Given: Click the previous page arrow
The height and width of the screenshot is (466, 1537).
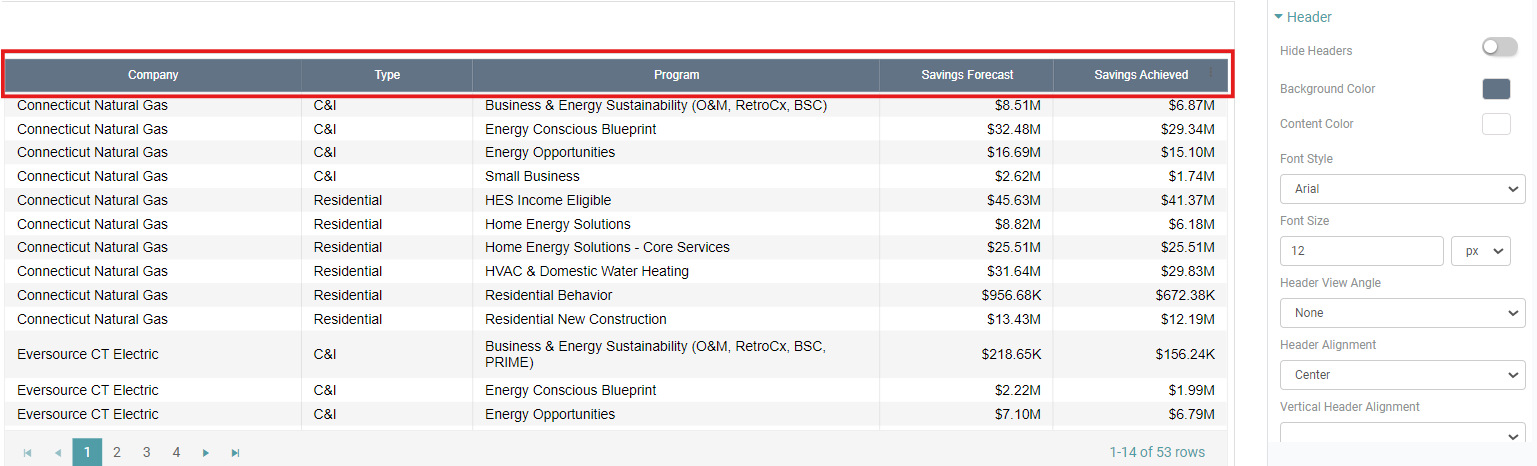Looking at the screenshot, I should pyautogui.click(x=58, y=453).
